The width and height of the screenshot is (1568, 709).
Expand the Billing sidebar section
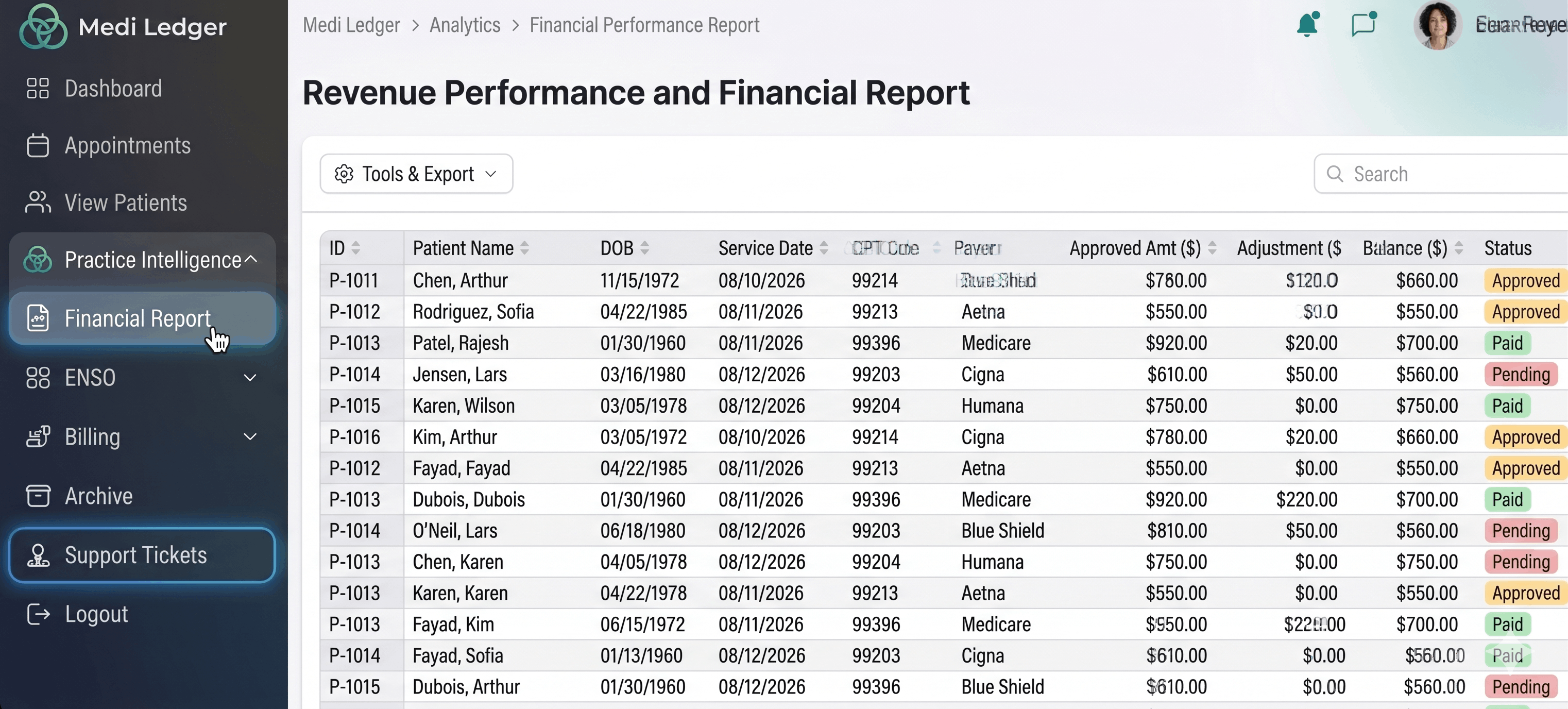click(x=249, y=437)
